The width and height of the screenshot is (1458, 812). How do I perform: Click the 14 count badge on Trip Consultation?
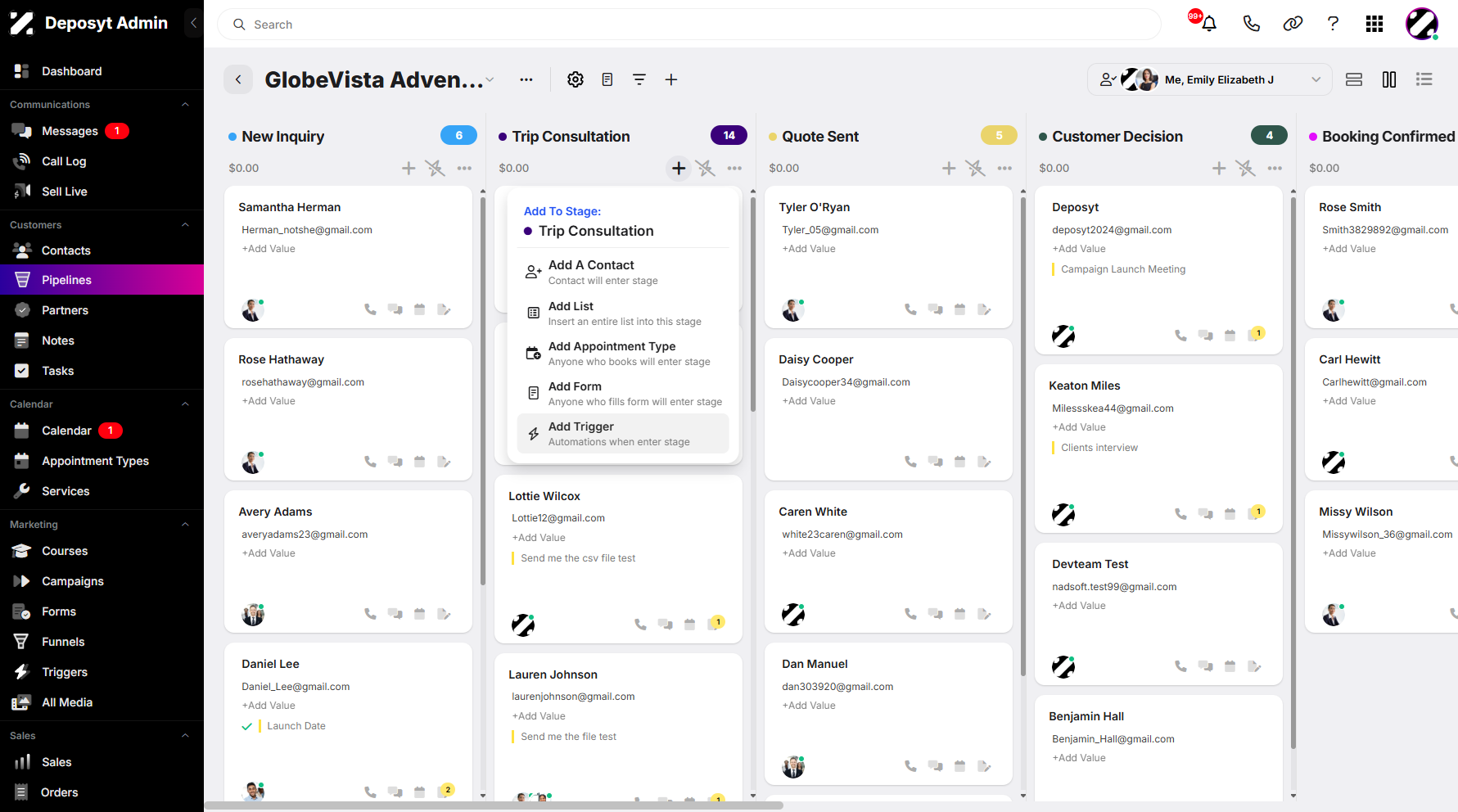pos(729,136)
